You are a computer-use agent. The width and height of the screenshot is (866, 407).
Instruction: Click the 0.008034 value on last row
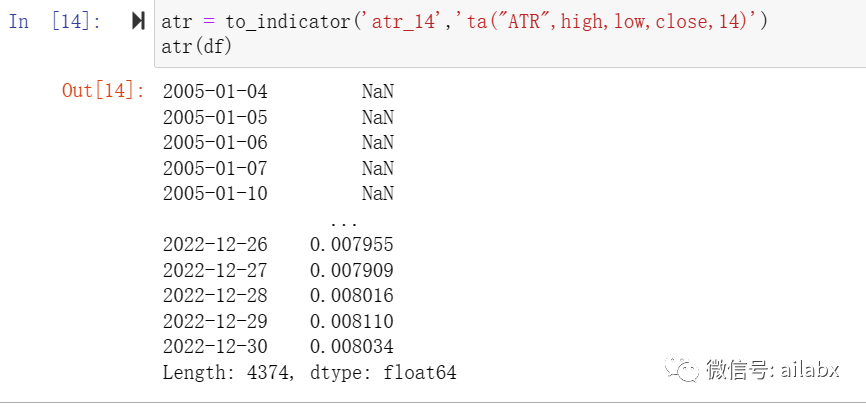pos(351,347)
